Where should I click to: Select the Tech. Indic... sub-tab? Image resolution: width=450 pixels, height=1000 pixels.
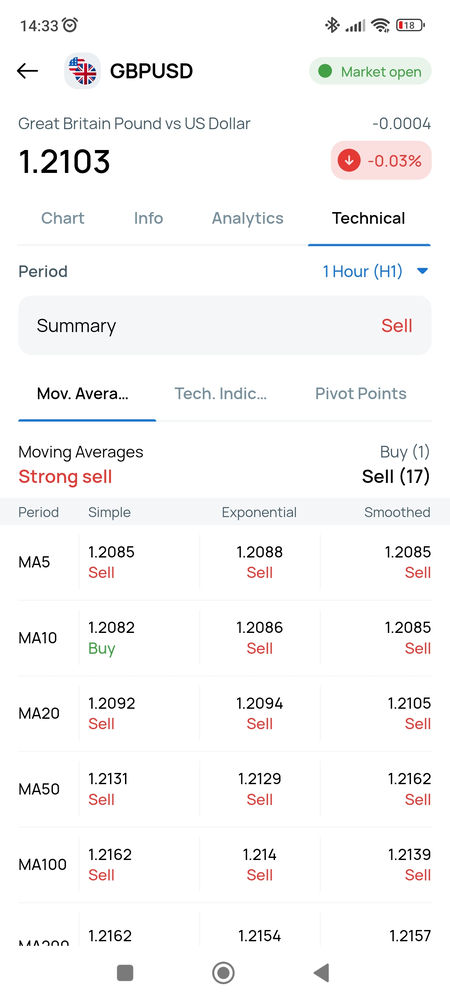coord(221,393)
